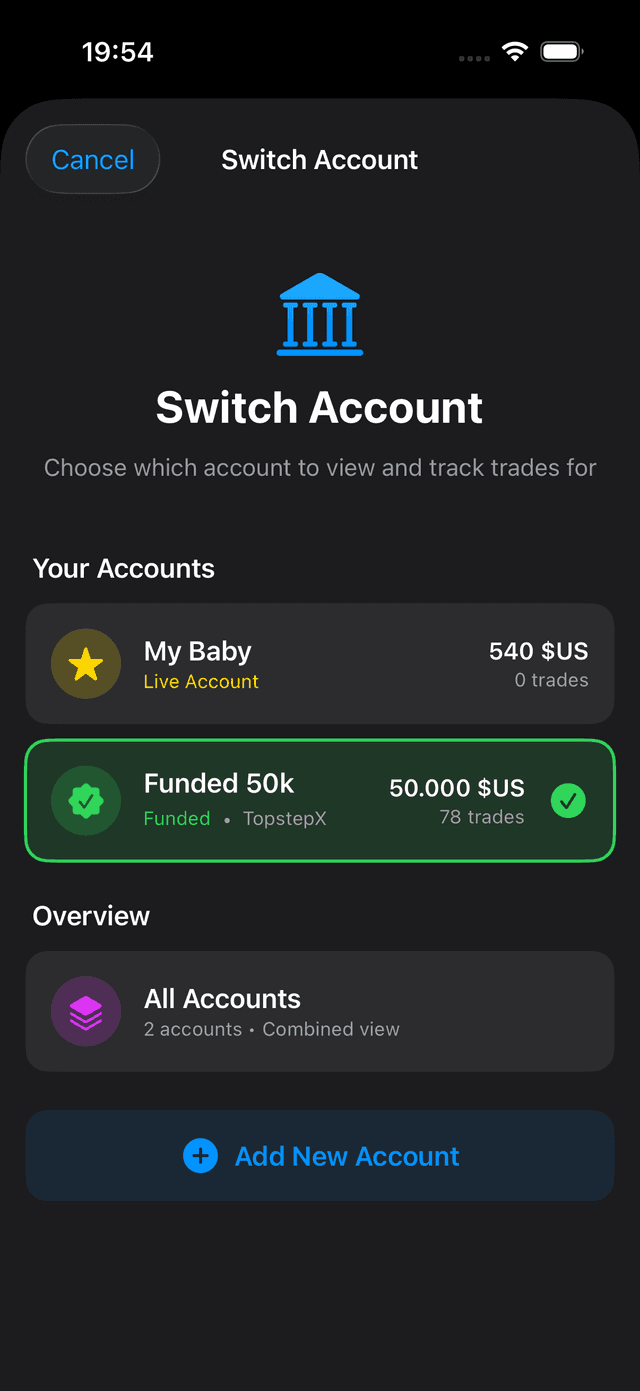Tap the purple stacked layers icon for All Accounts
640x1391 pixels.
(x=86, y=1011)
